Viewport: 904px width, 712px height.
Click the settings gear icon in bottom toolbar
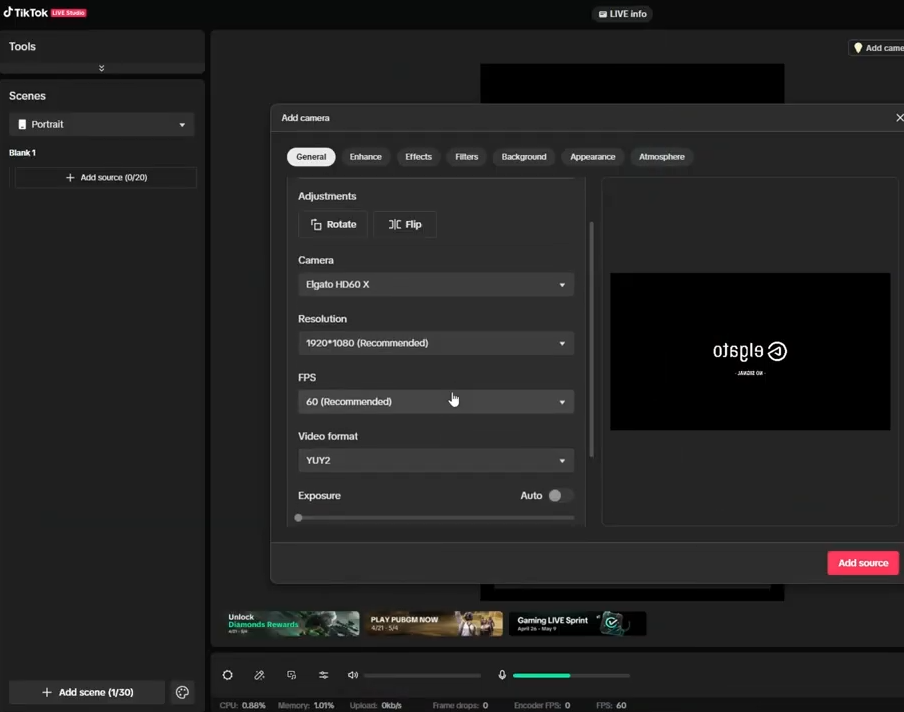click(228, 675)
